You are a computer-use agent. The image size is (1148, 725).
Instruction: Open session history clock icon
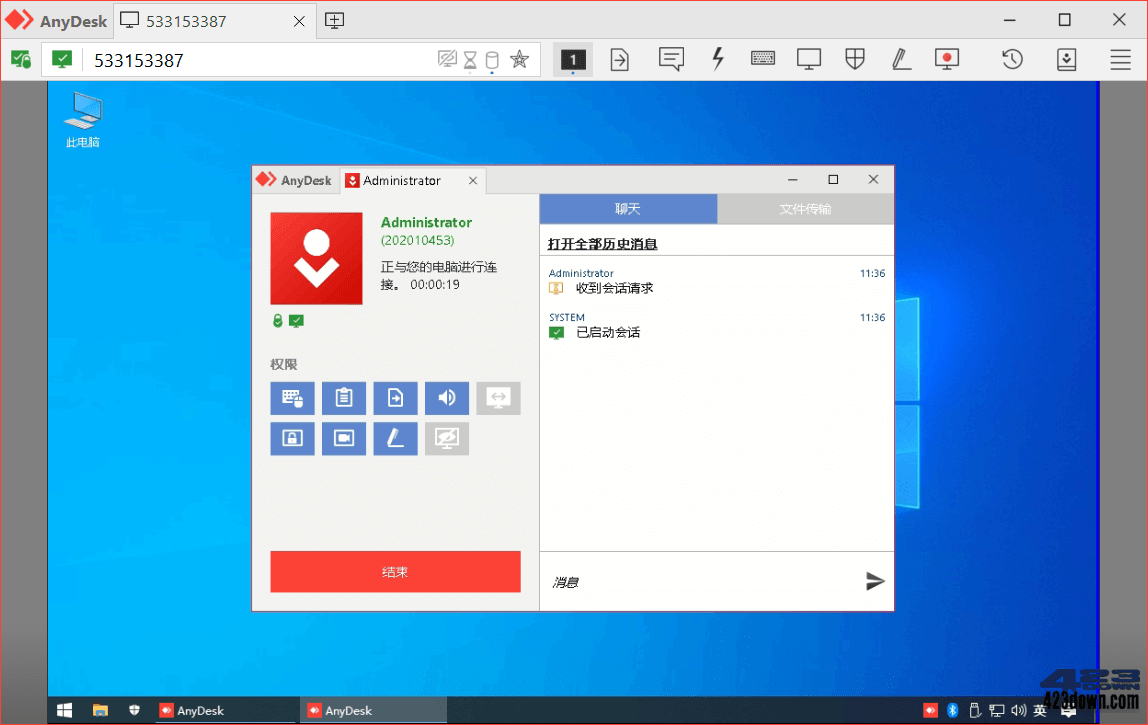[1011, 59]
